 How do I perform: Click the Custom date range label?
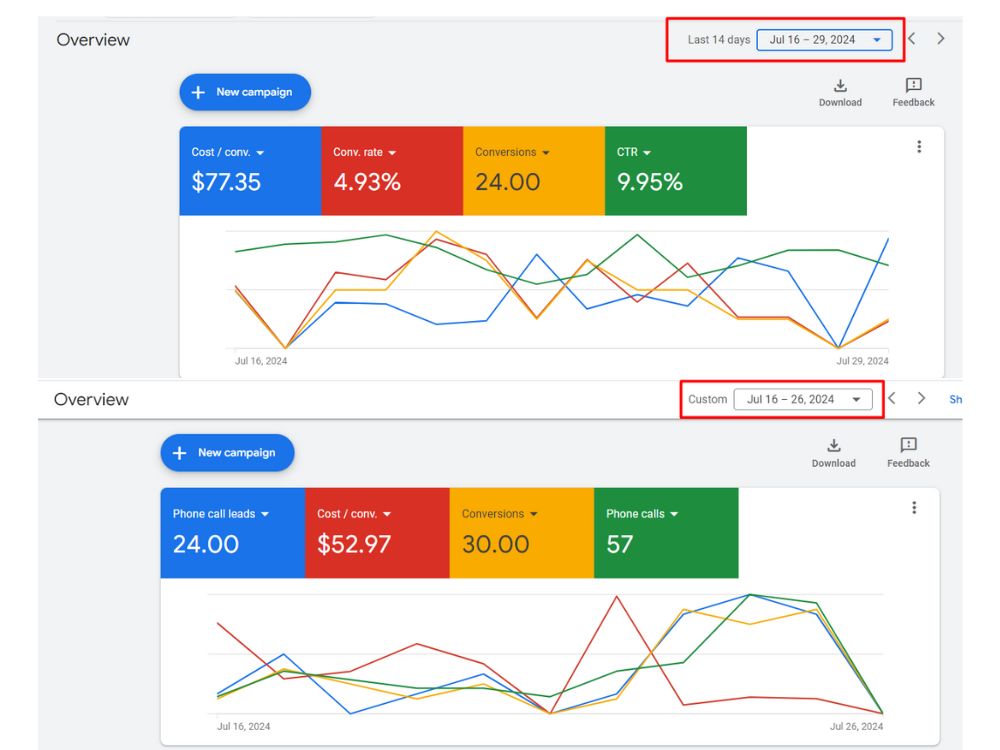tap(707, 399)
